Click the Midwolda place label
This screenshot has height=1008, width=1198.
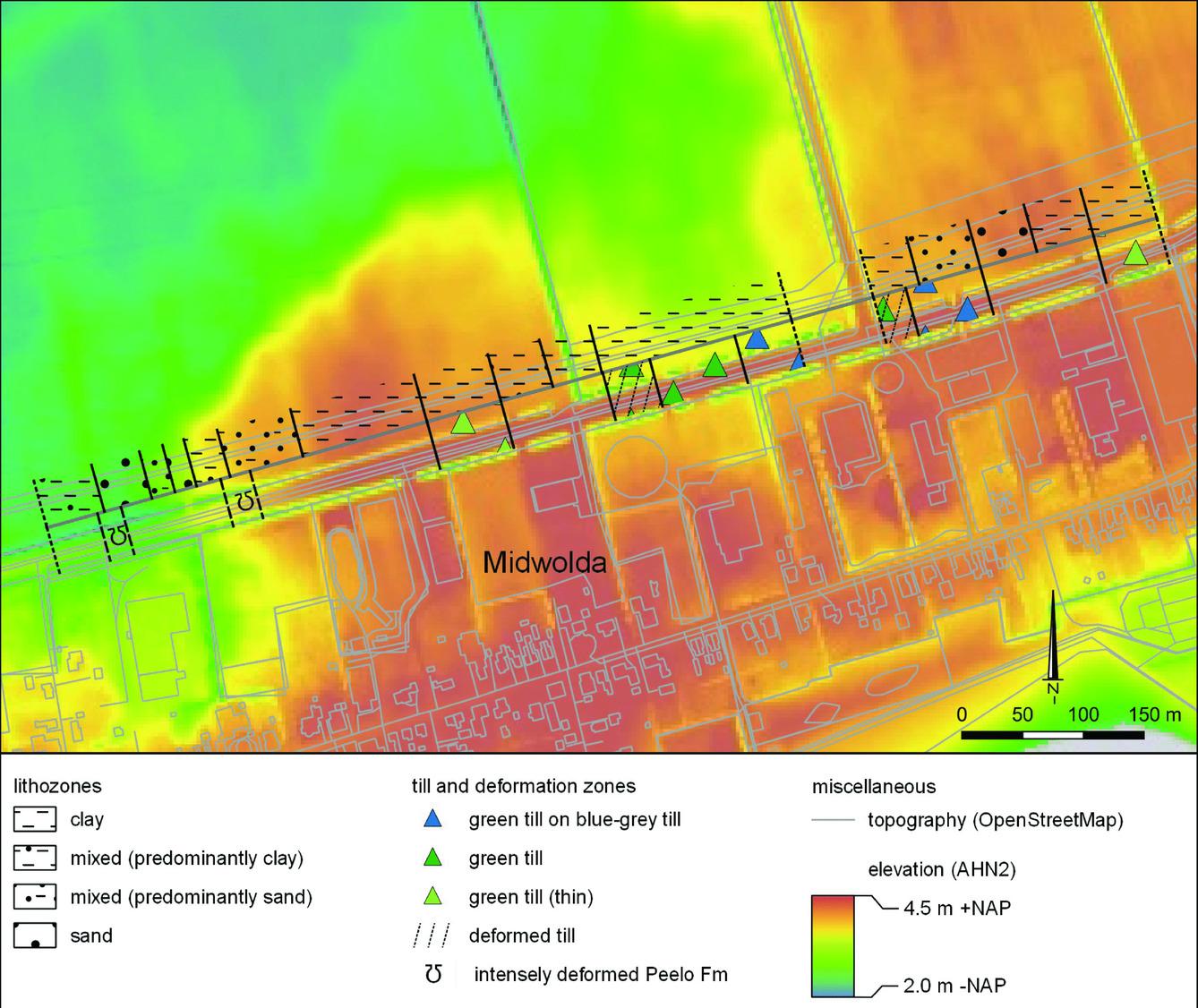[544, 562]
